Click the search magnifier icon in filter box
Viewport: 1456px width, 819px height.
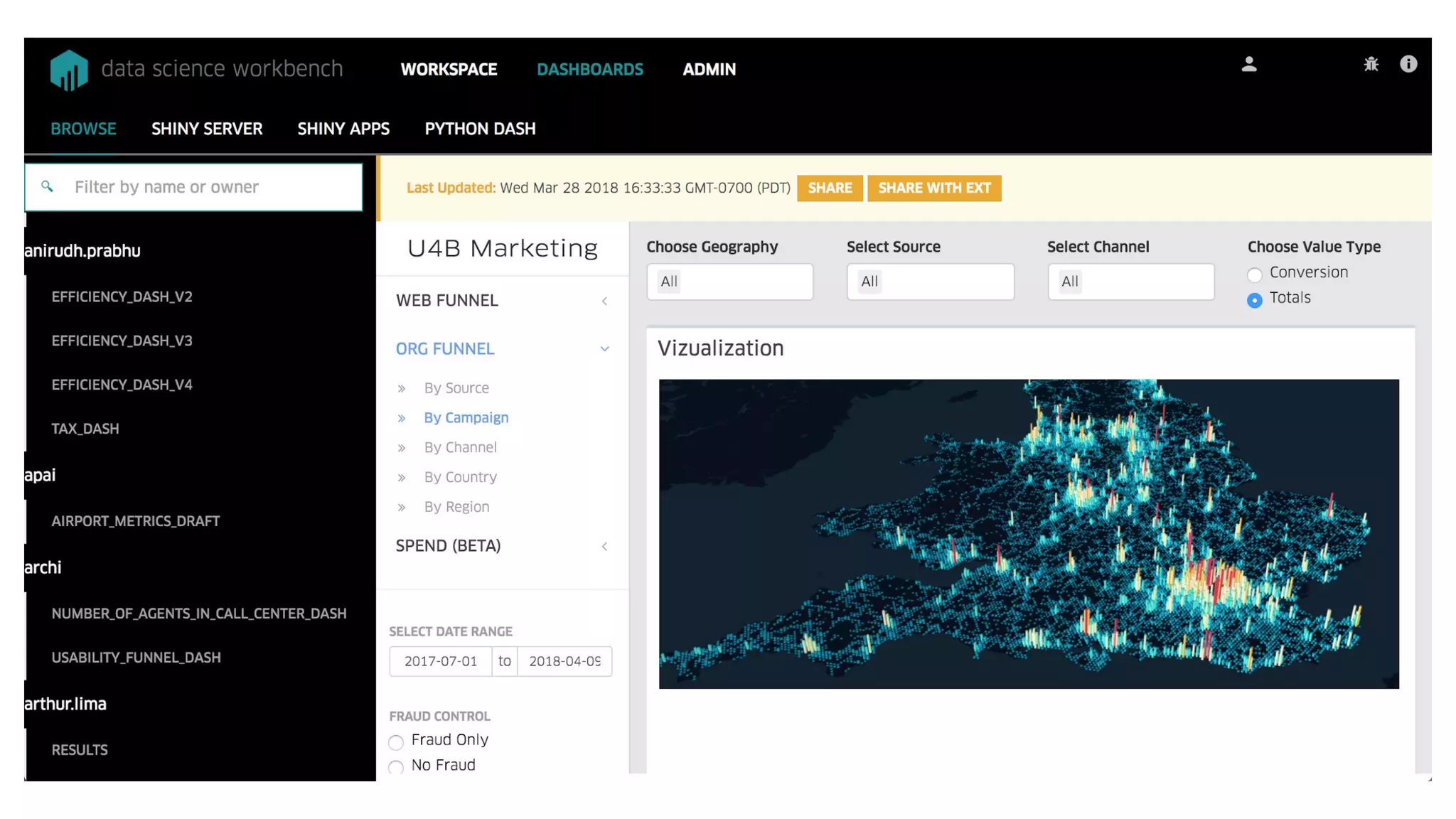click(47, 187)
